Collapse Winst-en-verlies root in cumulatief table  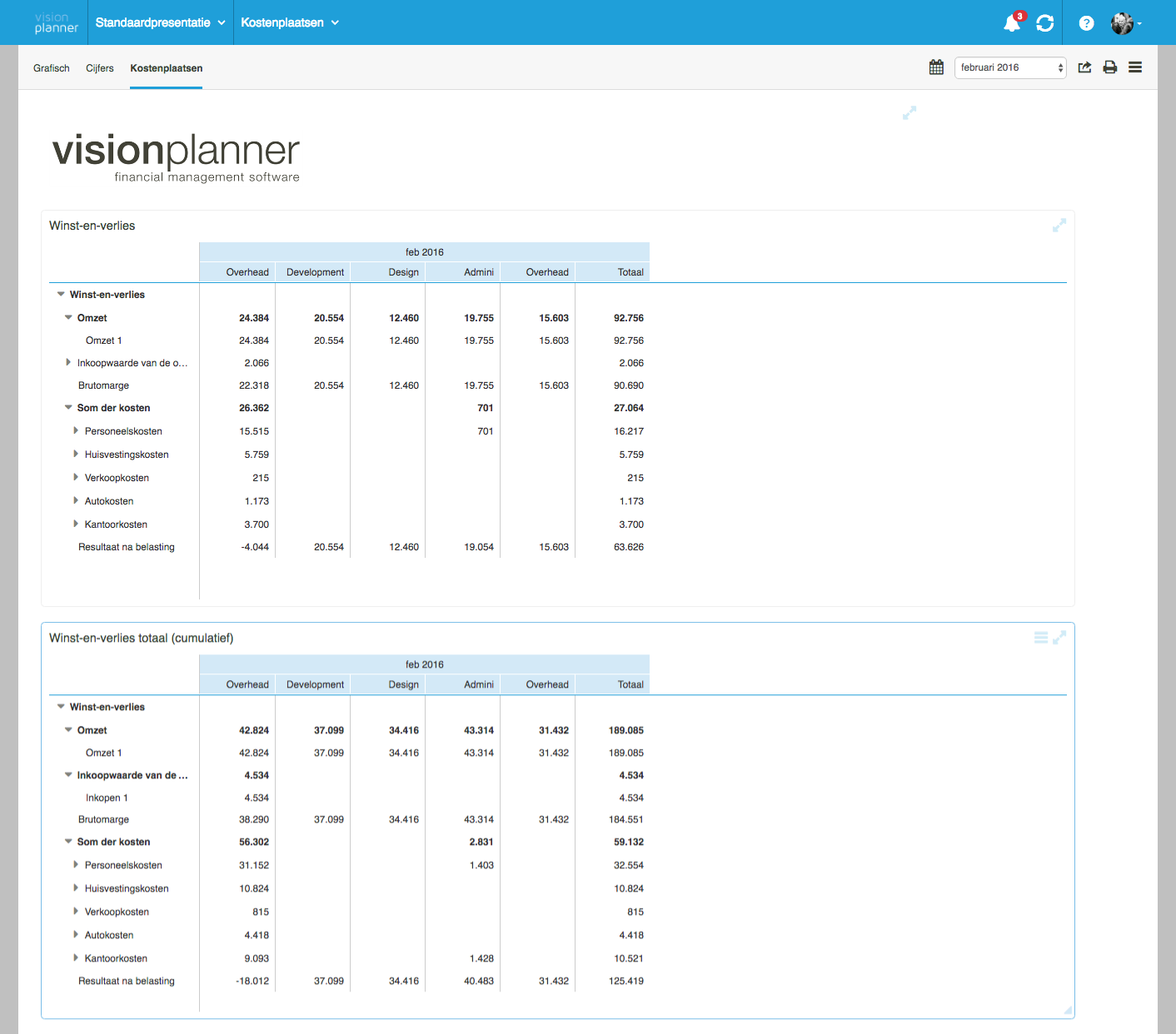pos(61,706)
